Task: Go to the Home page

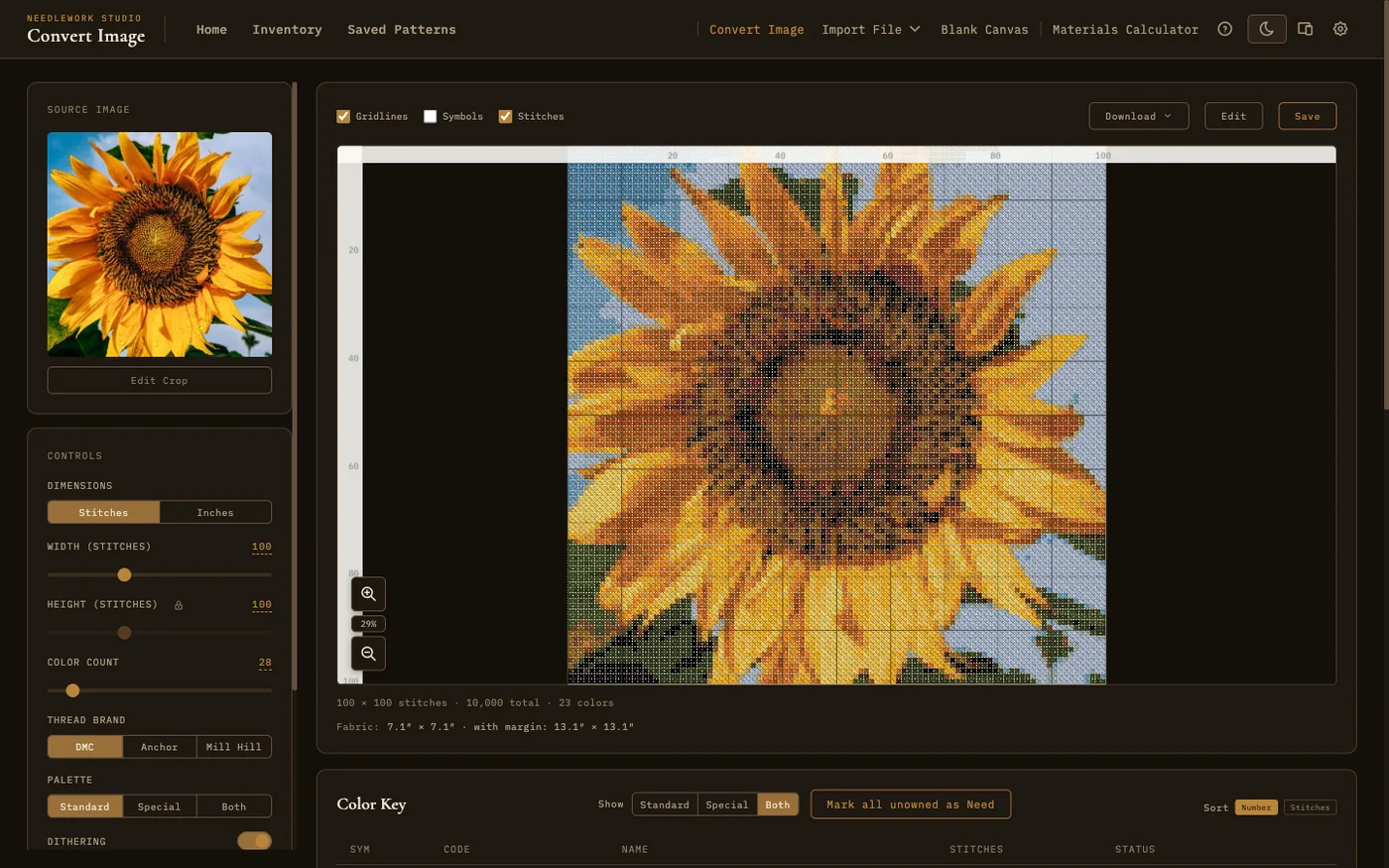Action: [x=211, y=30]
